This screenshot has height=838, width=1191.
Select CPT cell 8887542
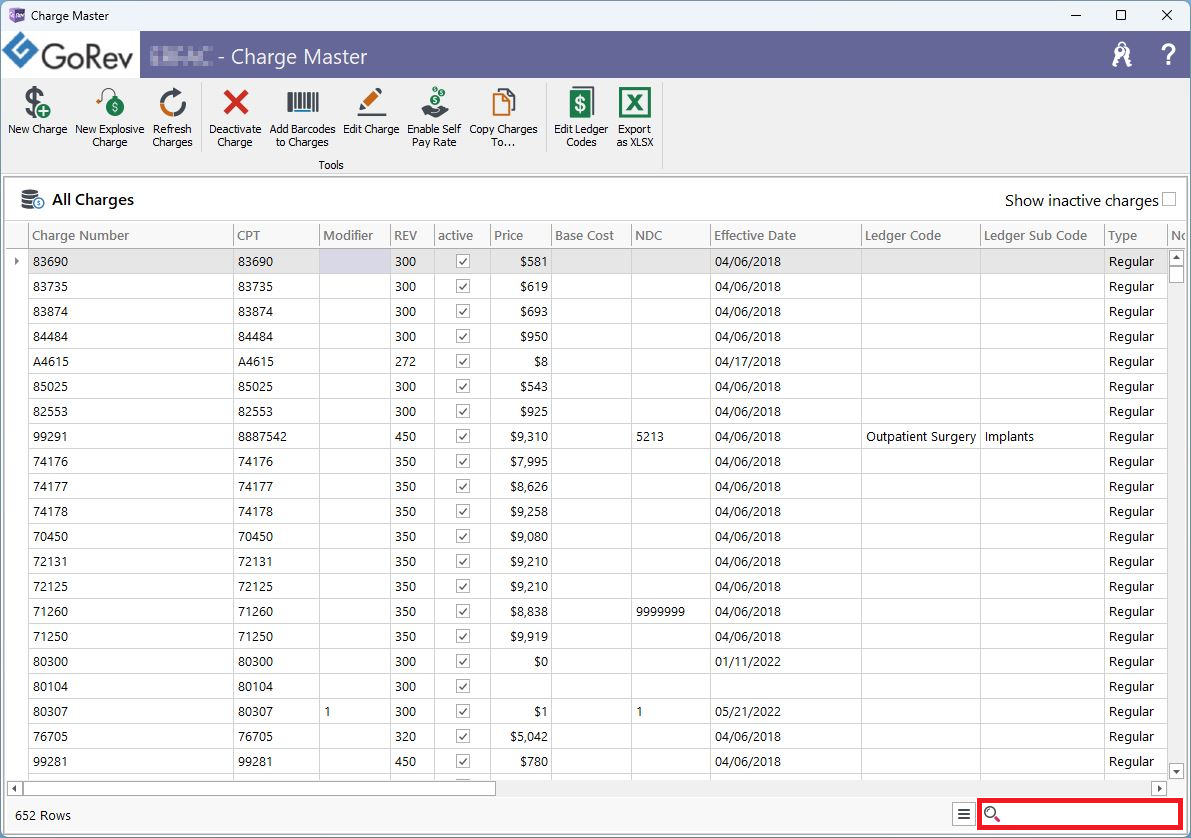click(276, 436)
